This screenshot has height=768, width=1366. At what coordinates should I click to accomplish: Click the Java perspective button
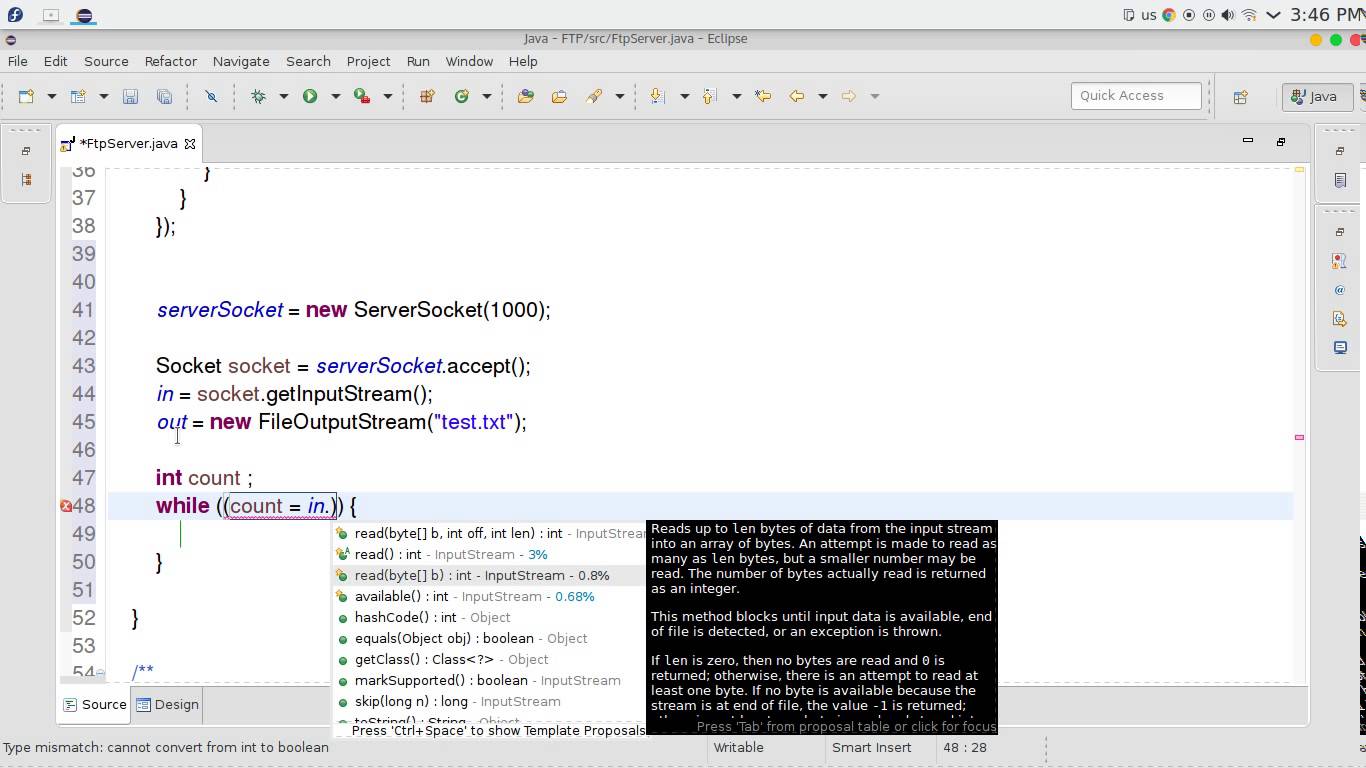click(x=1318, y=96)
